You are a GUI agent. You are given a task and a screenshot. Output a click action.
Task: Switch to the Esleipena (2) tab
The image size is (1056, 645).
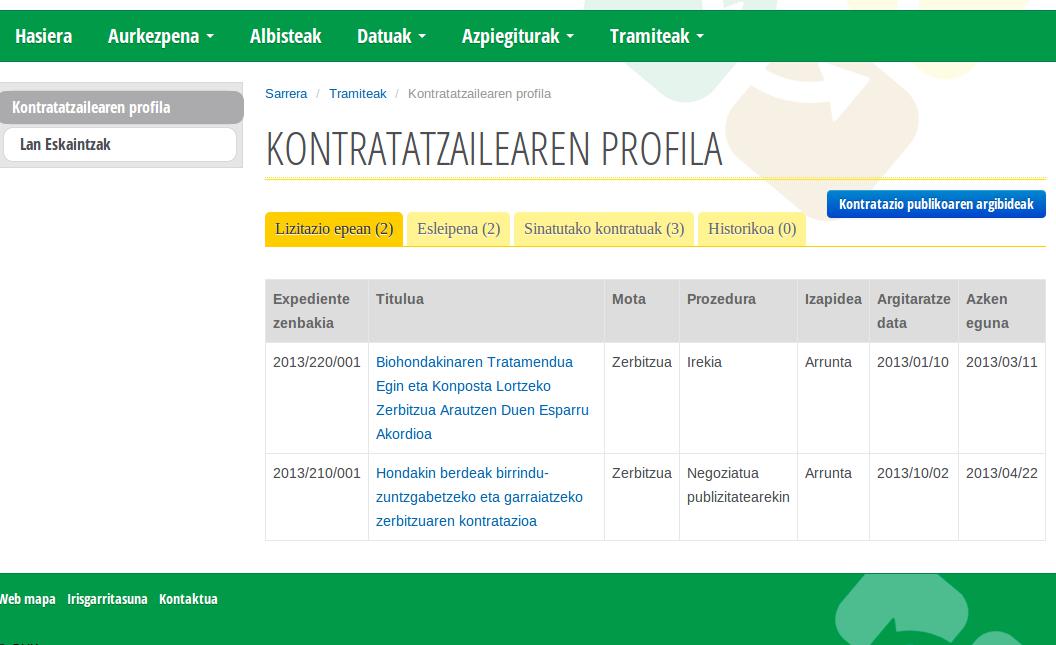(x=458, y=229)
